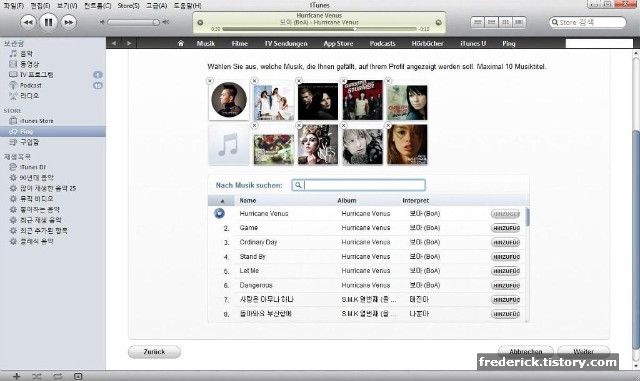Click the Hinzufügen button for Let Me
Image resolution: width=640 pixels, height=381 pixels.
pyautogui.click(x=506, y=271)
